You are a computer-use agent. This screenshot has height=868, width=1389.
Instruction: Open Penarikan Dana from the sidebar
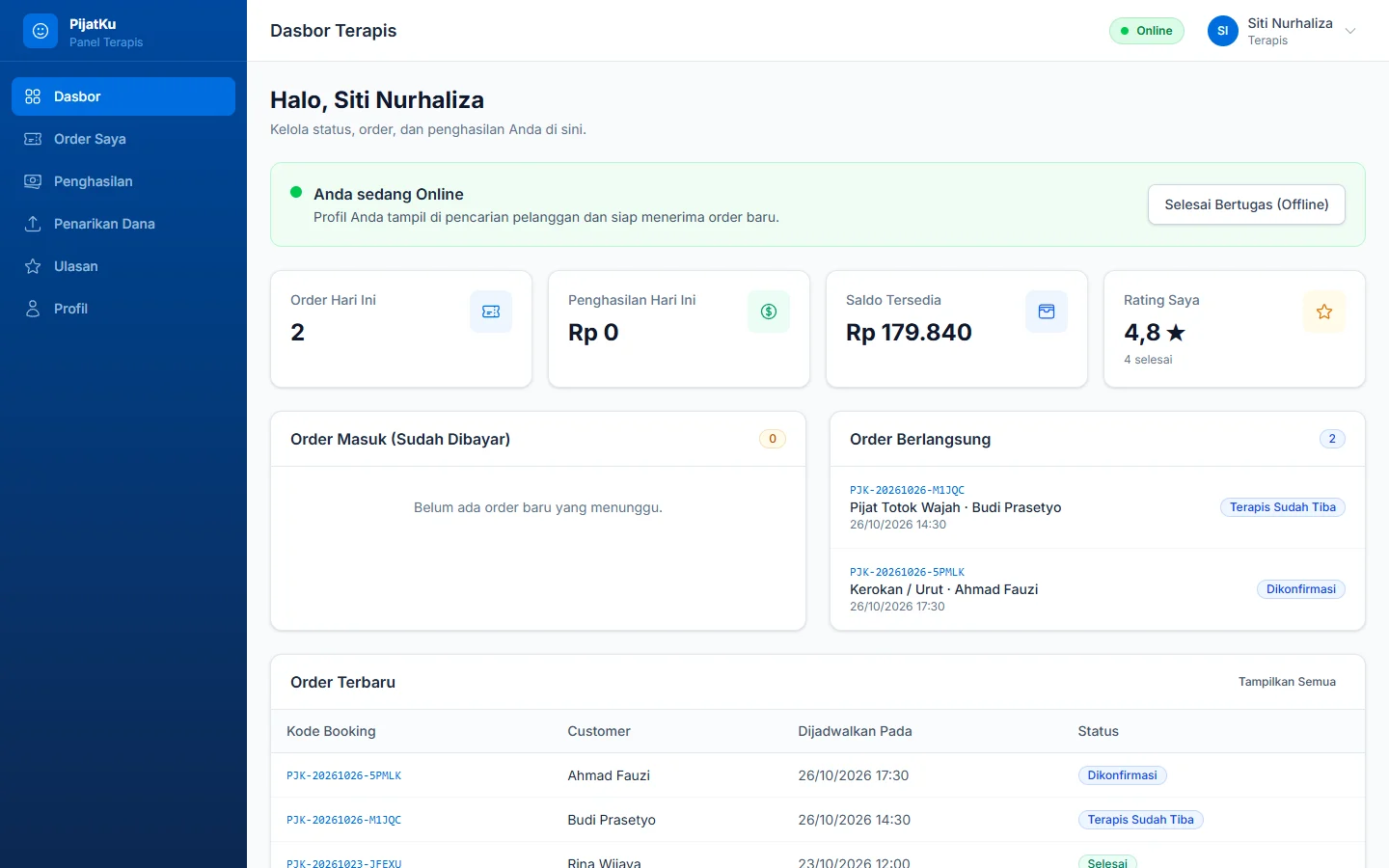(x=123, y=224)
